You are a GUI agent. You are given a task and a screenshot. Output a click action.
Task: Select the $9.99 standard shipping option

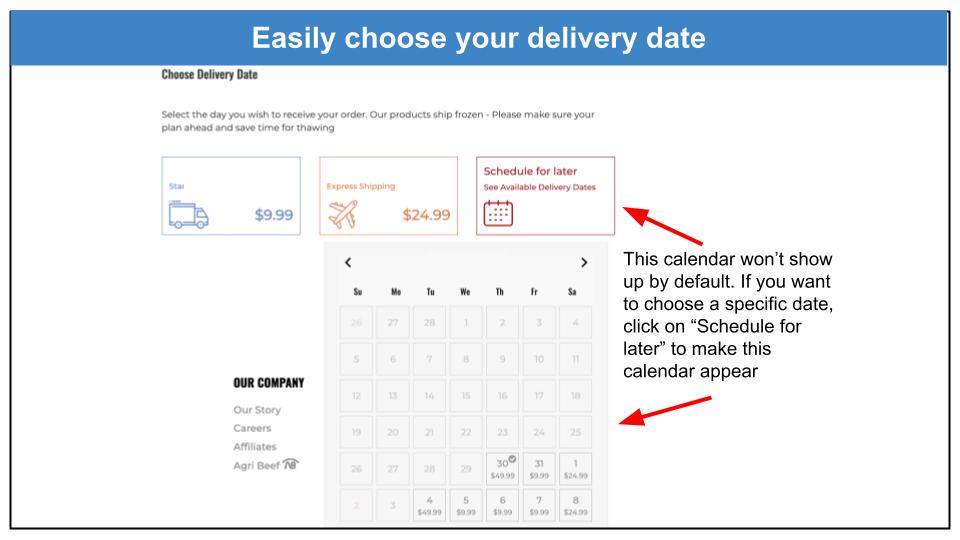tap(231, 196)
